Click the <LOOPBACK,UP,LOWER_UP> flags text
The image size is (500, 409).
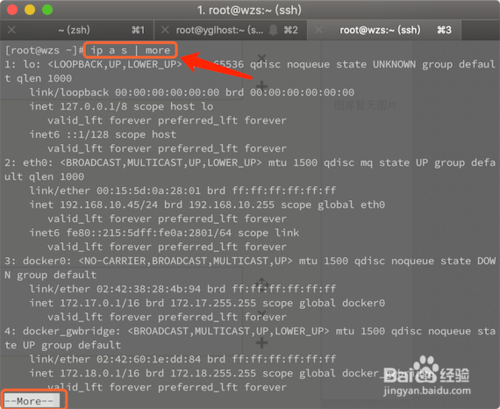point(115,64)
